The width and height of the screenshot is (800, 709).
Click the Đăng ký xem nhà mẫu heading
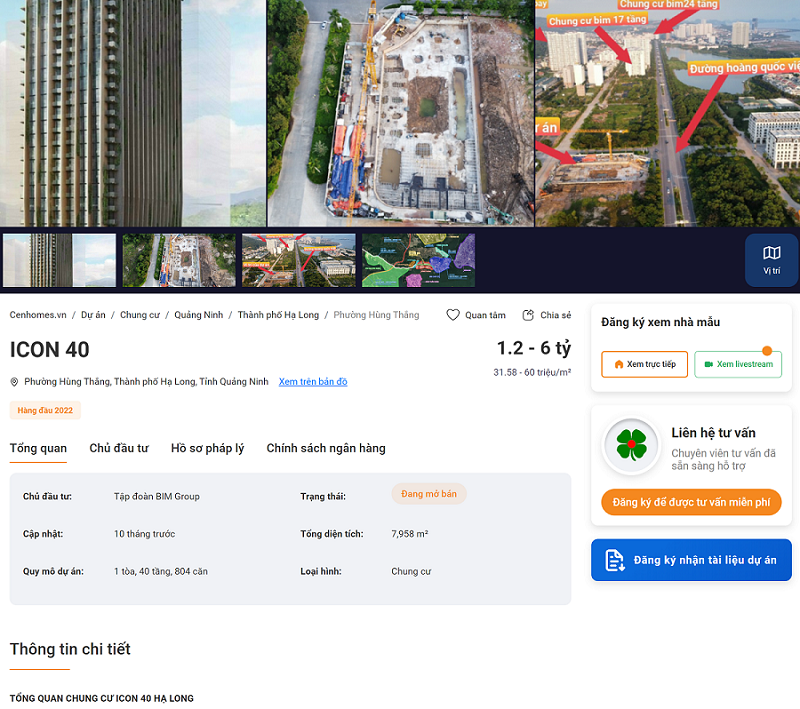(x=660, y=322)
